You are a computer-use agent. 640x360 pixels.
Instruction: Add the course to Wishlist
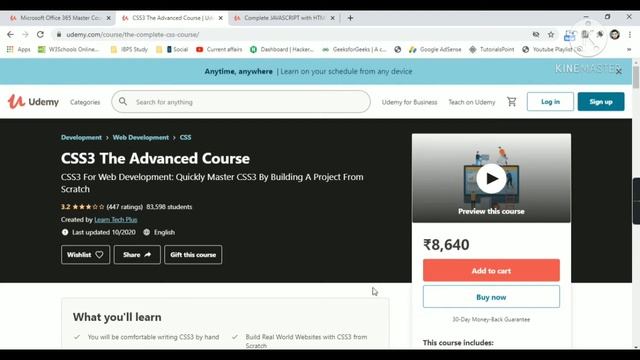point(85,255)
